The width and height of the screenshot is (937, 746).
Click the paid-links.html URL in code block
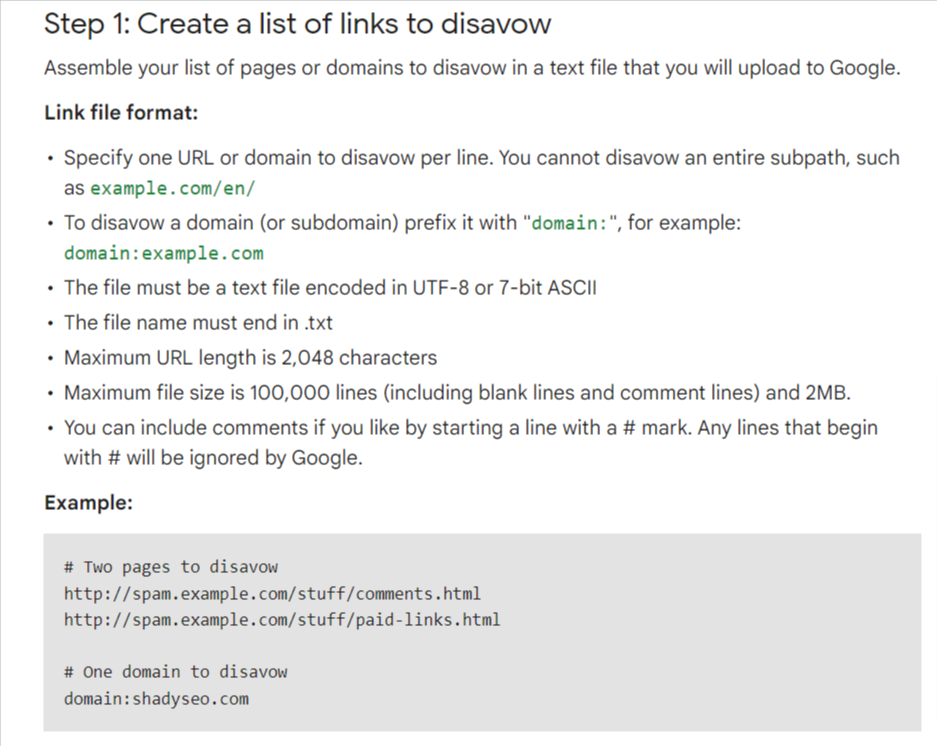click(282, 620)
